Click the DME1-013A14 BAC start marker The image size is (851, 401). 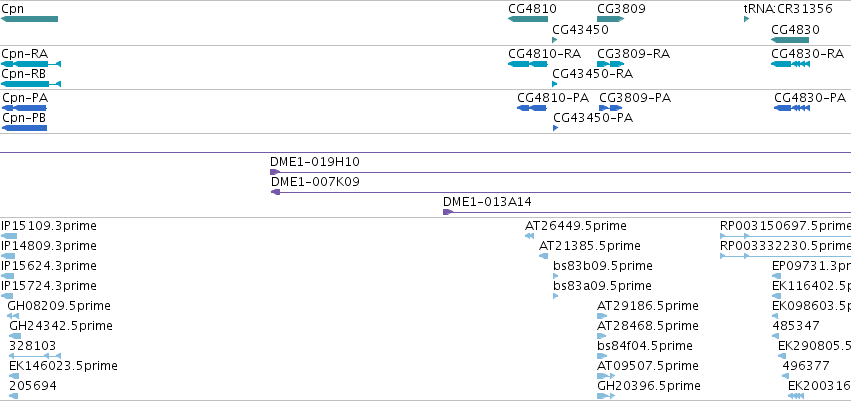coord(448,212)
